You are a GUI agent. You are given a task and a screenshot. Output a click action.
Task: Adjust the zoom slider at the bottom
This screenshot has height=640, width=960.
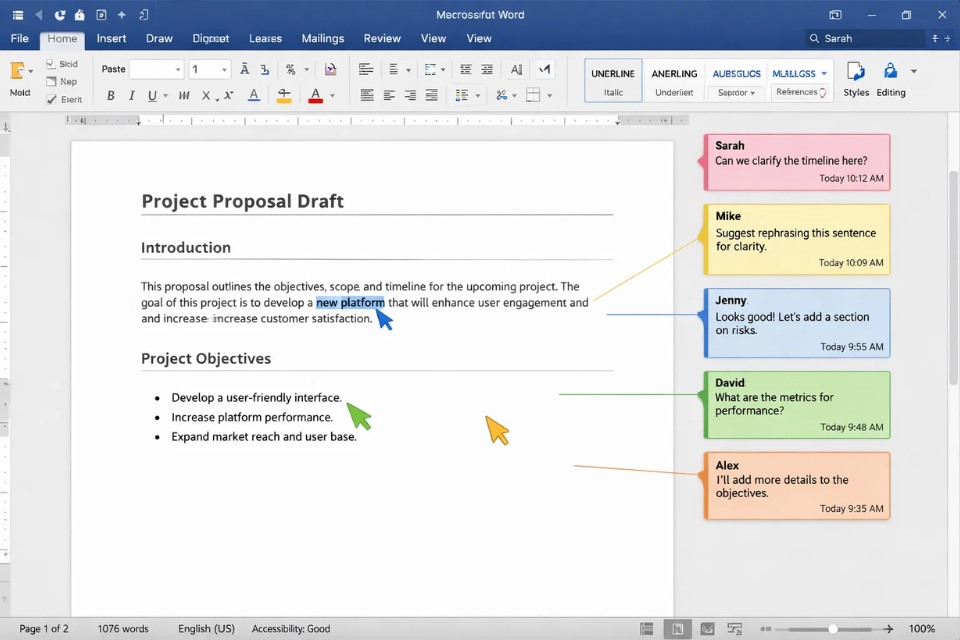pos(830,629)
